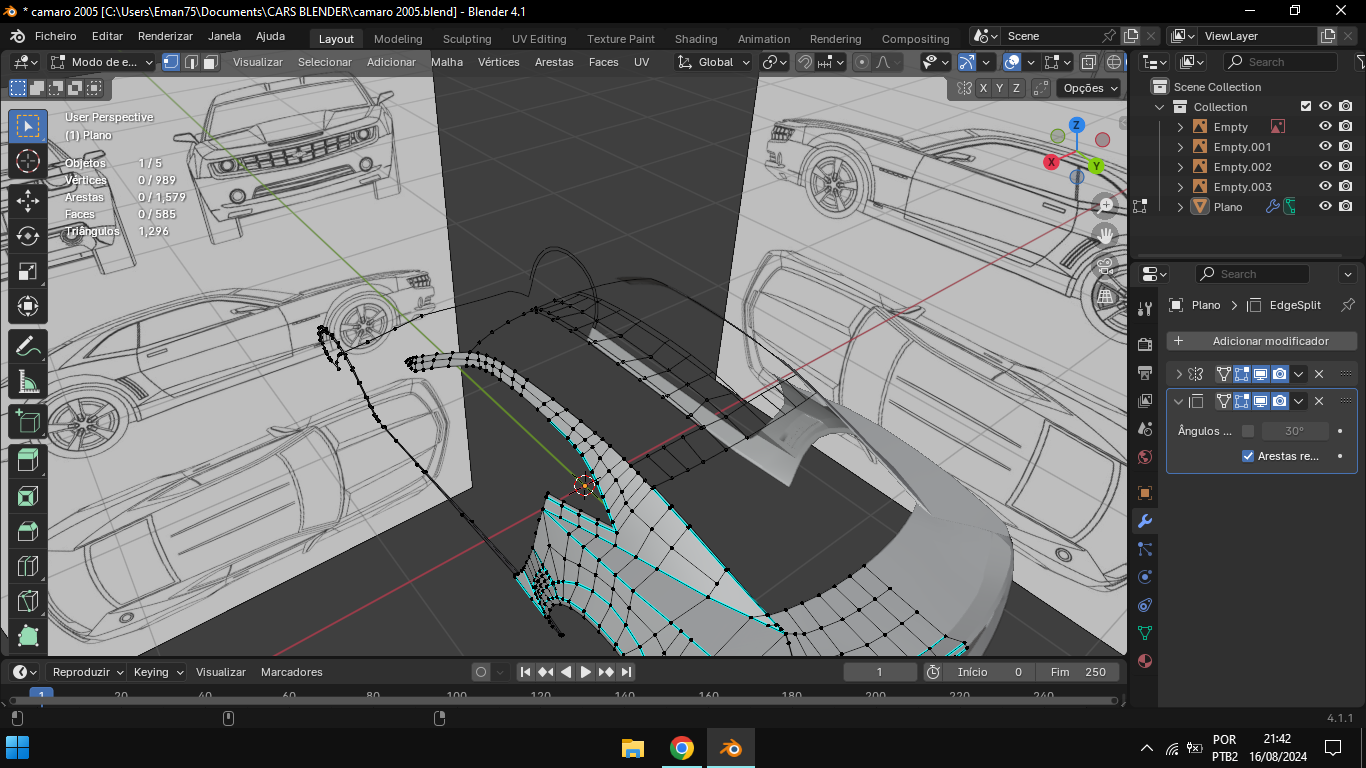Select the Measure tool
Screen dimensions: 1366x768
tap(28, 382)
